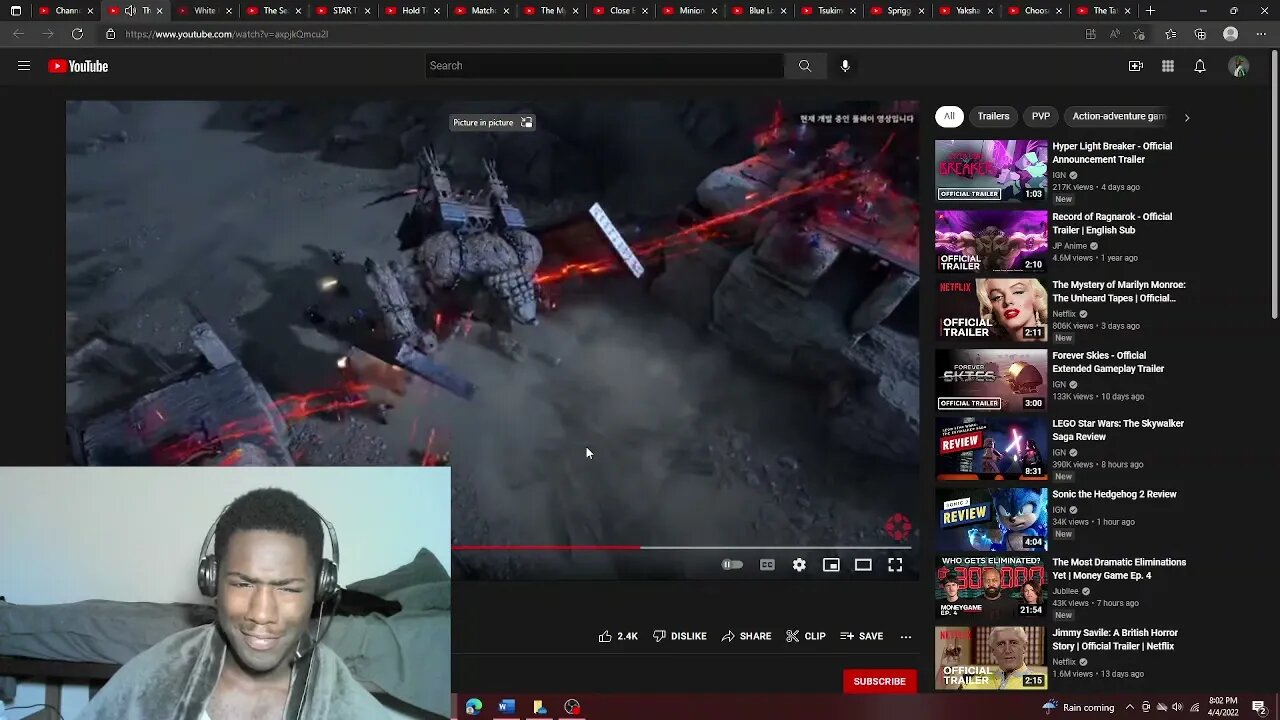Click the search magnifier button

pos(805,66)
